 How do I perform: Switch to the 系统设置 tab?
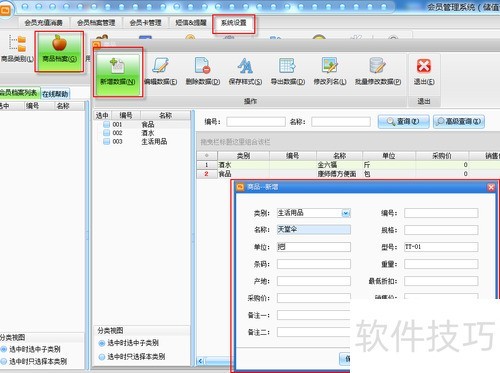click(x=234, y=23)
